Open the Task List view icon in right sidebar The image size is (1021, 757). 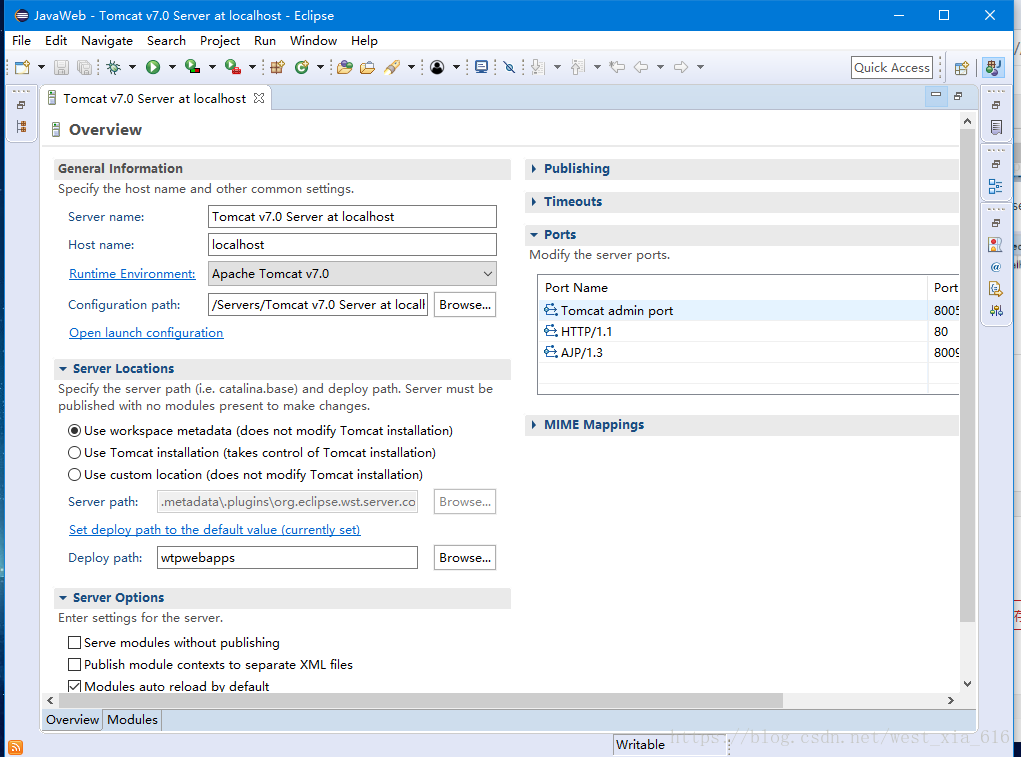996,127
